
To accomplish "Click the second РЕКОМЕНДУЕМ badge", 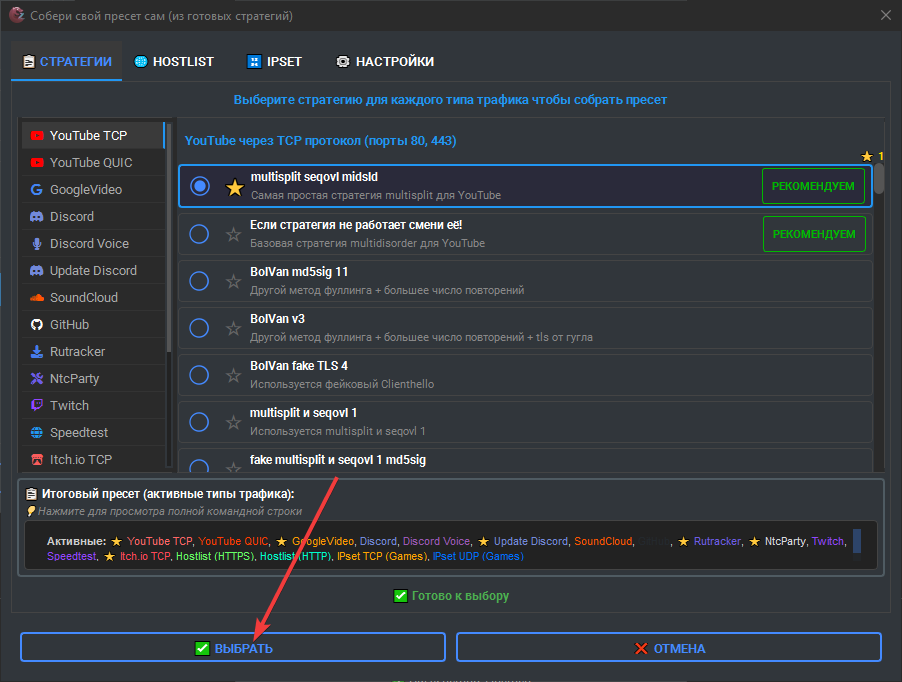I will [x=814, y=234].
